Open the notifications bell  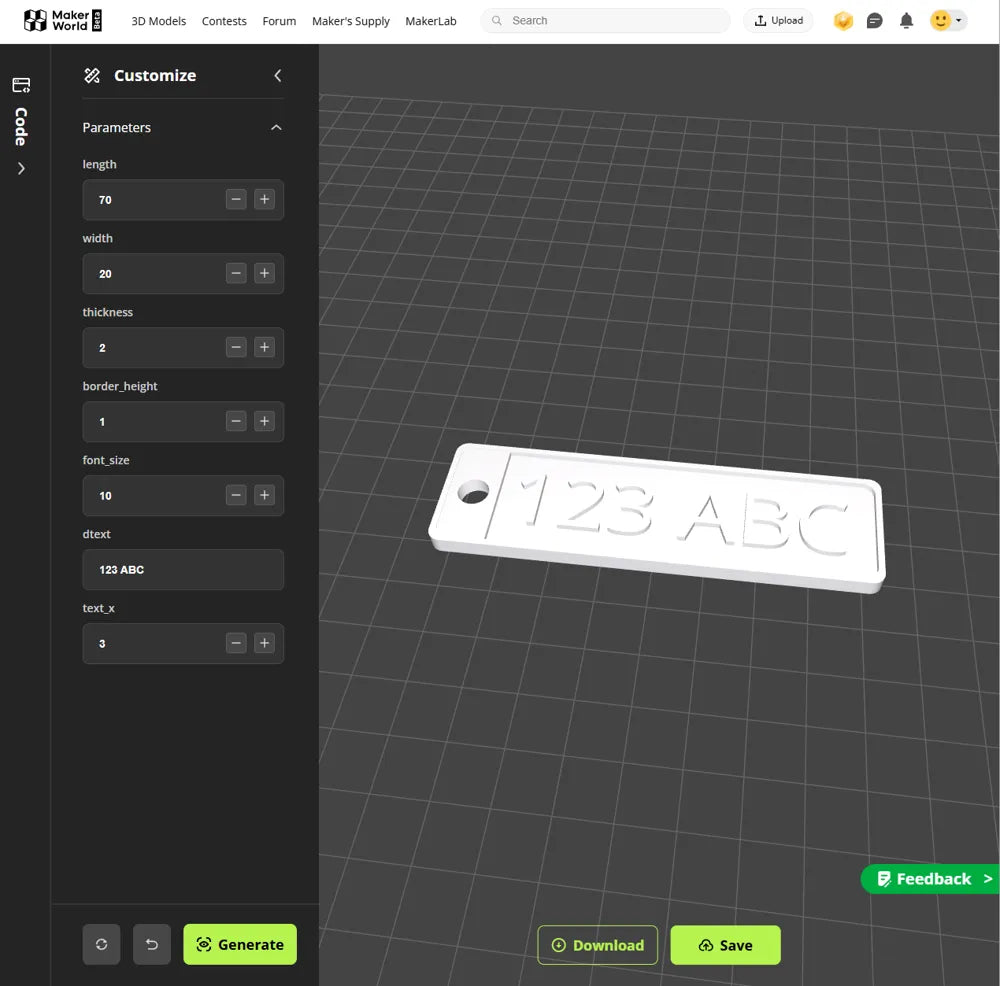(x=907, y=19)
